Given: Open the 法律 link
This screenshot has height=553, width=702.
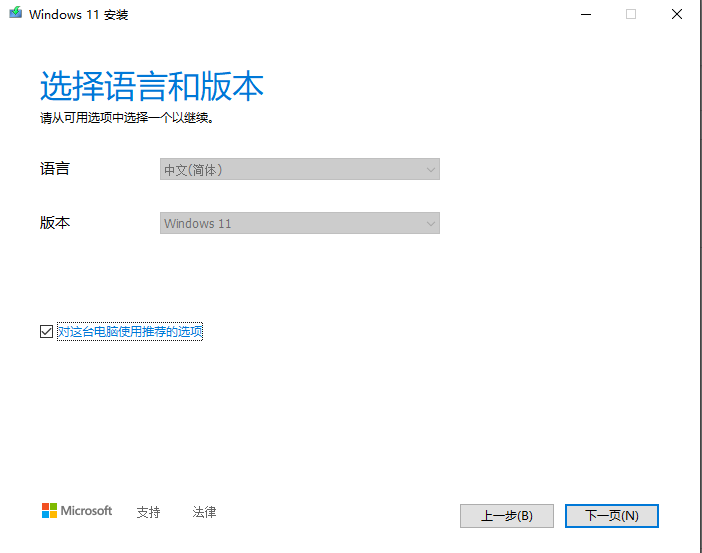Looking at the screenshot, I should [x=204, y=512].
